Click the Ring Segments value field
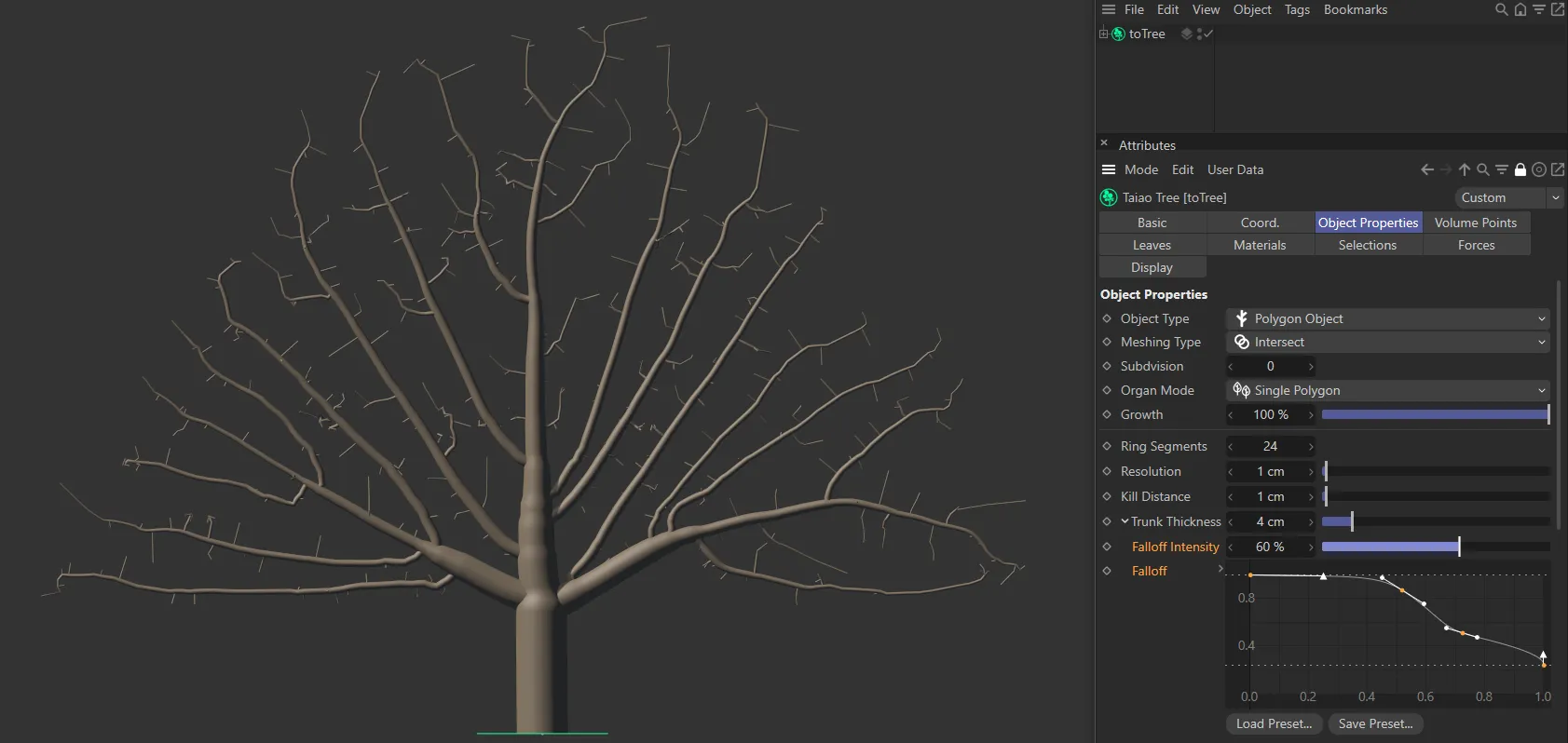 pos(1270,446)
